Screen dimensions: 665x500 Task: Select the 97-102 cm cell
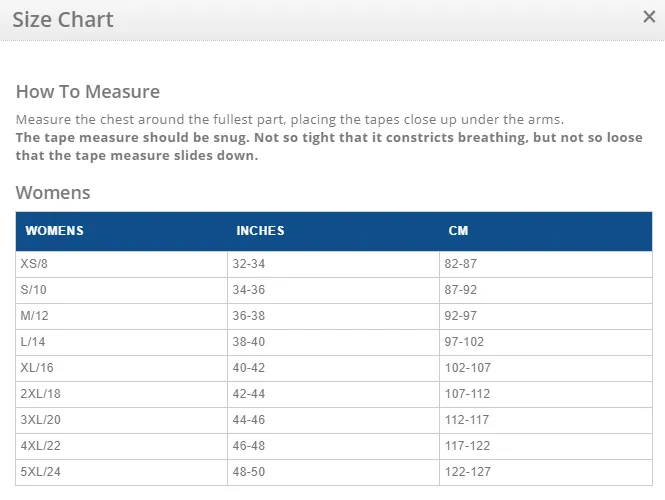pyautogui.click(x=546, y=342)
